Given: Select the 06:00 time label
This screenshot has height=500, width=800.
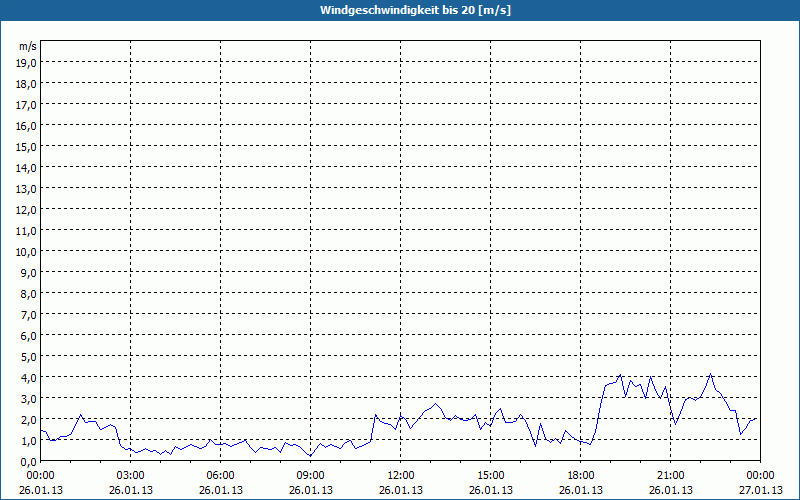Looking at the screenshot, I should (220, 476).
